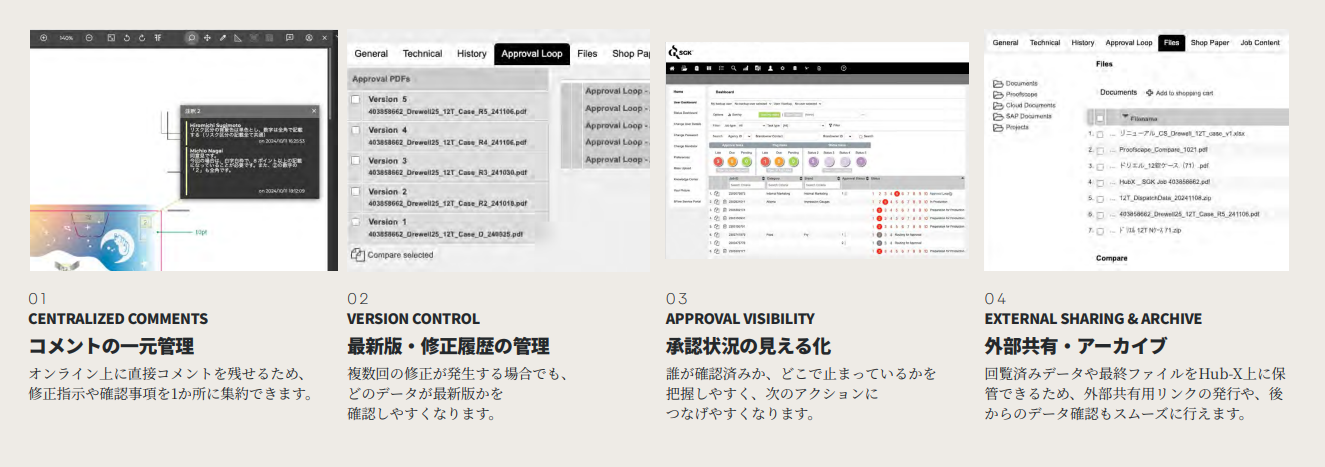Sort files using the Filename triangle arrow
The width and height of the screenshot is (1325, 467).
(x=1125, y=116)
